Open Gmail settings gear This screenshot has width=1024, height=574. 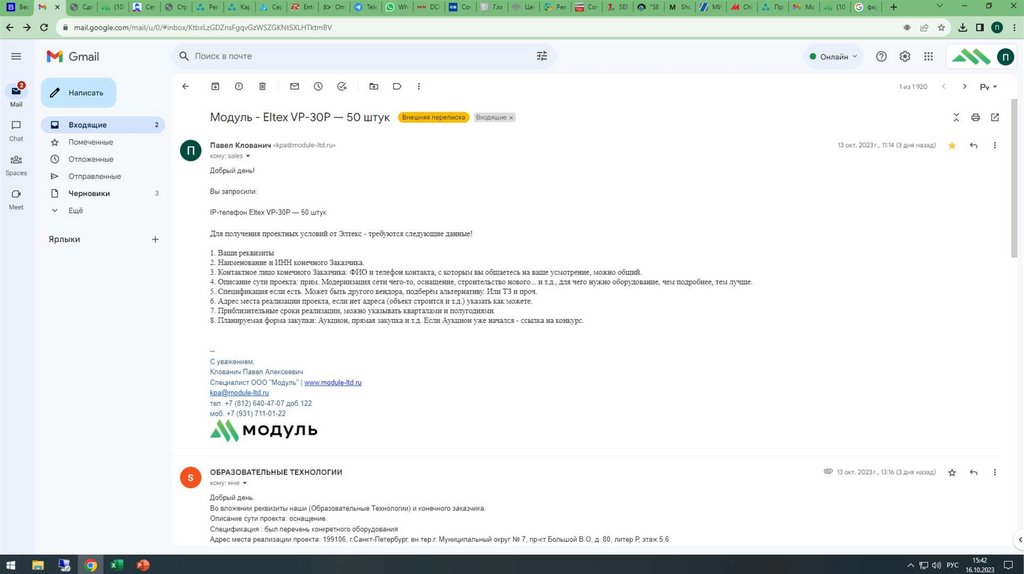point(904,57)
